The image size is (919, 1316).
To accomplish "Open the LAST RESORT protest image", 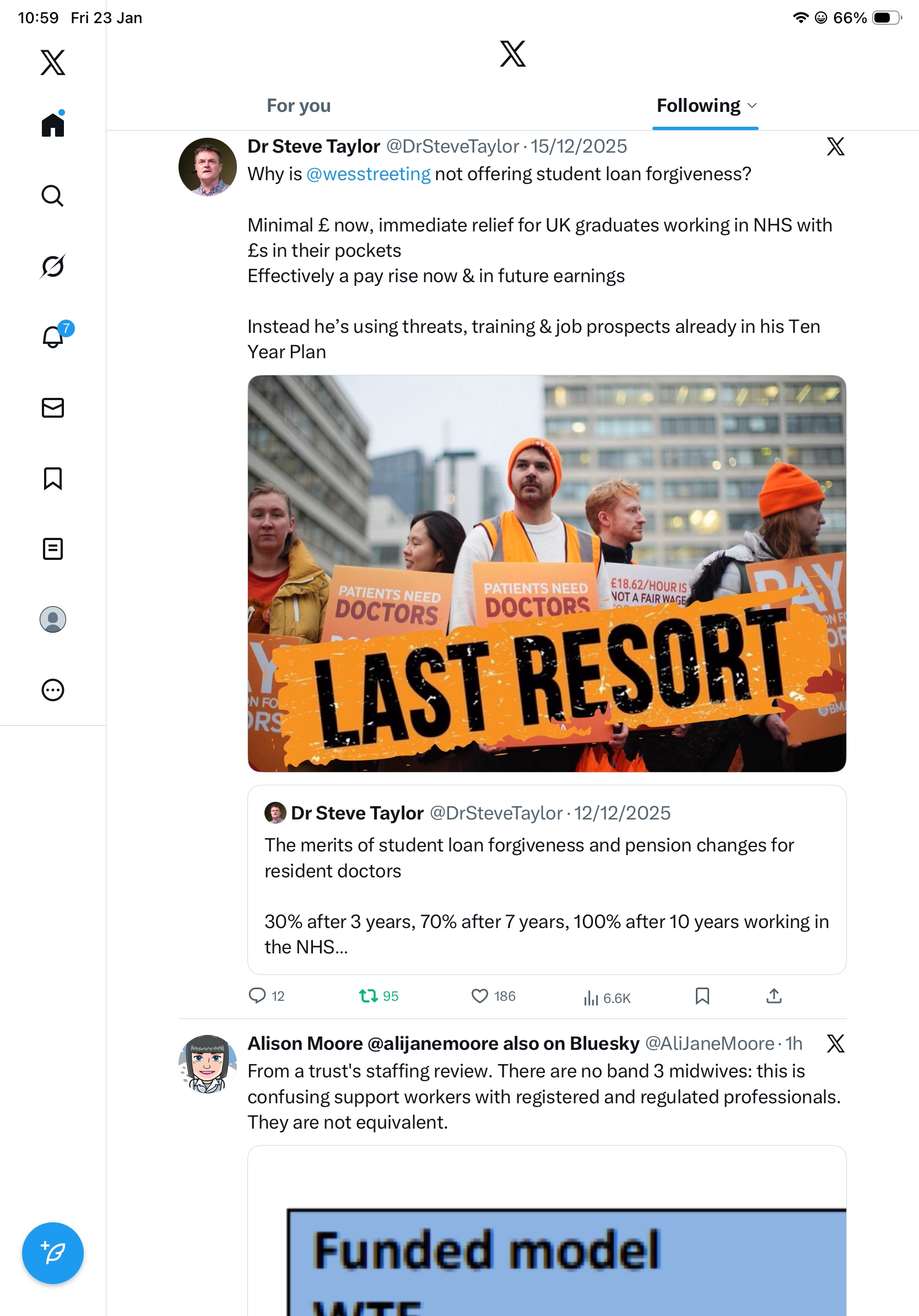I will tap(547, 574).
